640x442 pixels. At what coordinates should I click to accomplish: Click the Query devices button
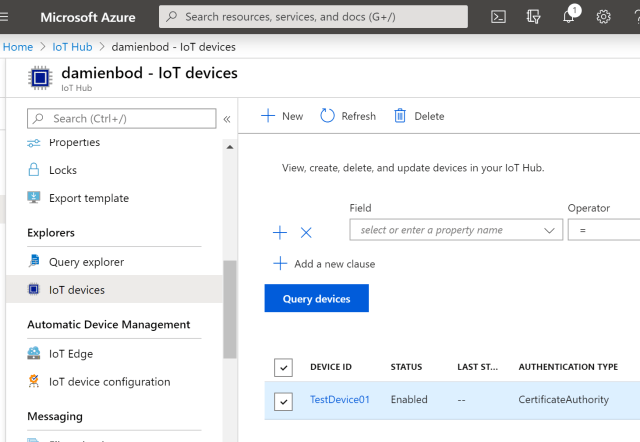316,298
